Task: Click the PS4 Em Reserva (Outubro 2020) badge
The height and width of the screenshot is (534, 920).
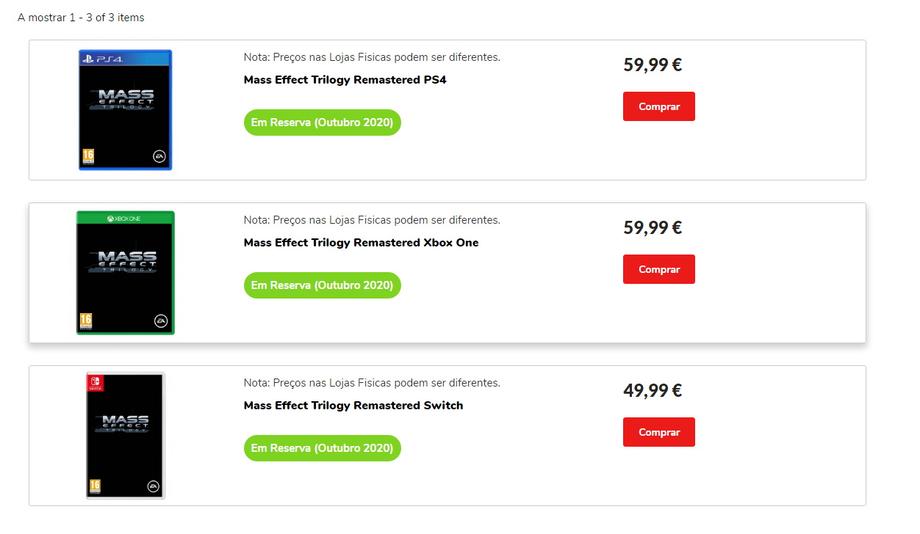Action: tap(322, 123)
